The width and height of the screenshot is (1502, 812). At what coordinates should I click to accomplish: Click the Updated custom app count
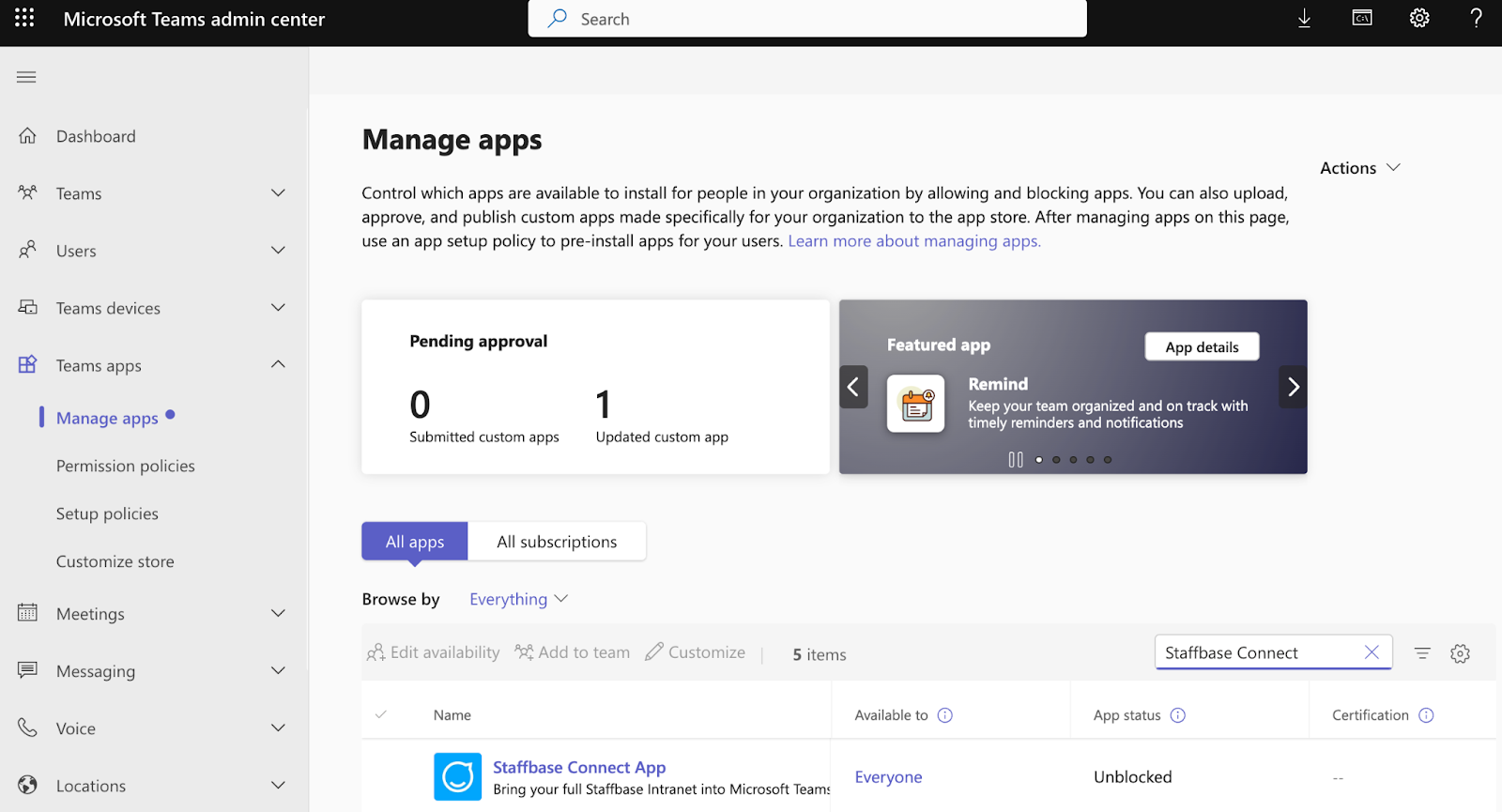tap(603, 405)
